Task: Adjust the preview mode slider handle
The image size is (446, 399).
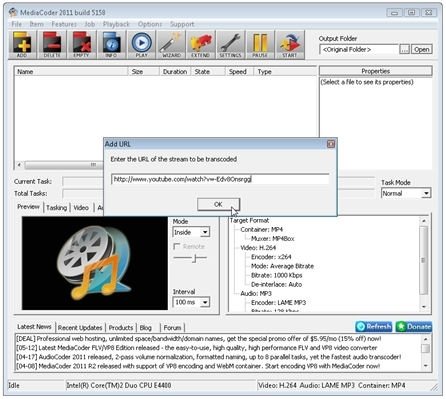Action: tap(195, 258)
